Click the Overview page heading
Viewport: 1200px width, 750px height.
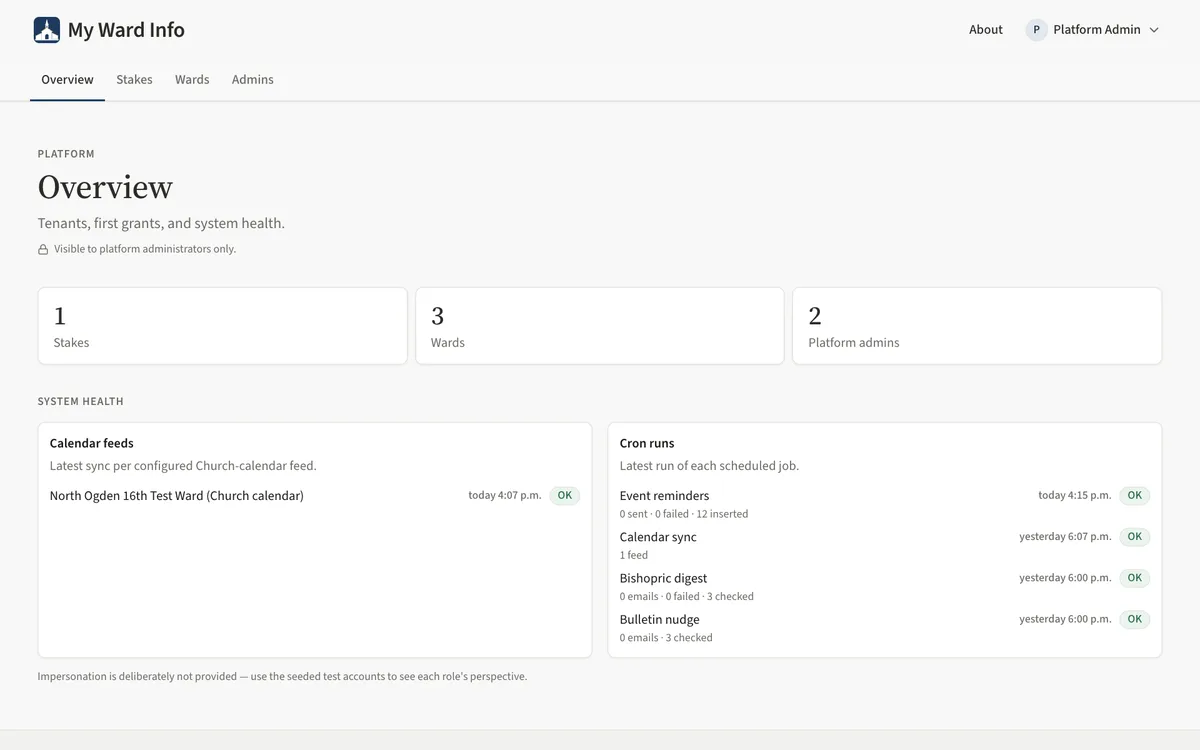[x=105, y=187]
